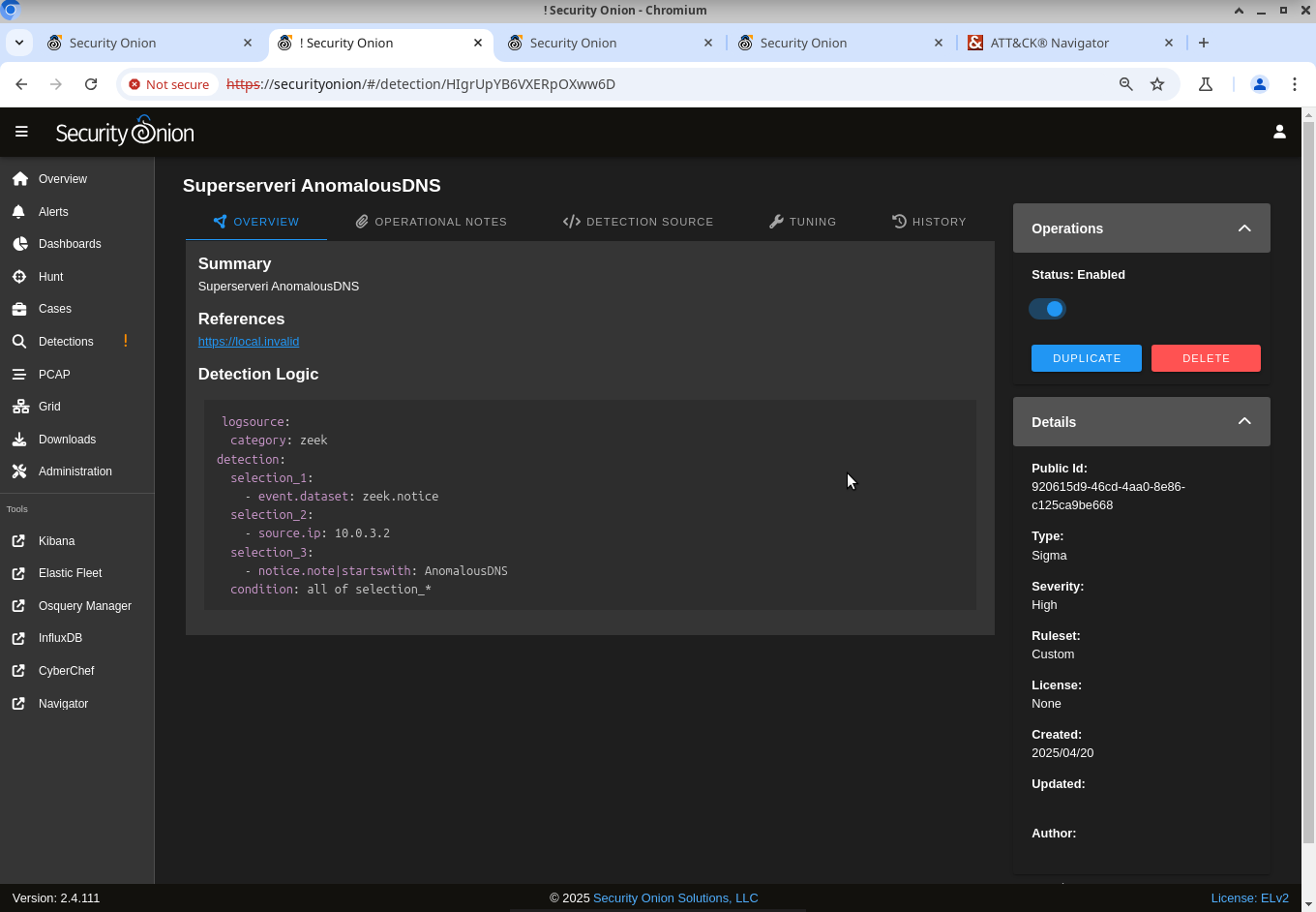Open a new browser tab

(x=1204, y=43)
